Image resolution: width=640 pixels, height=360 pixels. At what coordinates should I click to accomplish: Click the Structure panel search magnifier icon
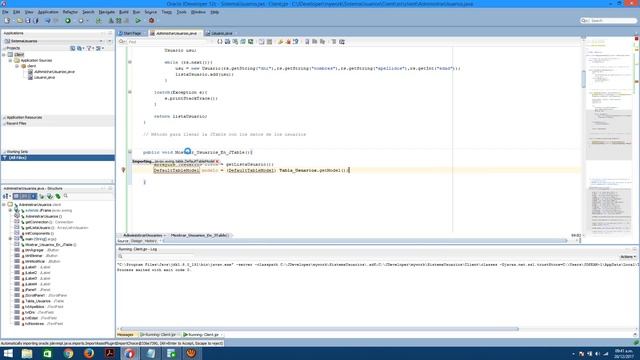click(x=66, y=196)
